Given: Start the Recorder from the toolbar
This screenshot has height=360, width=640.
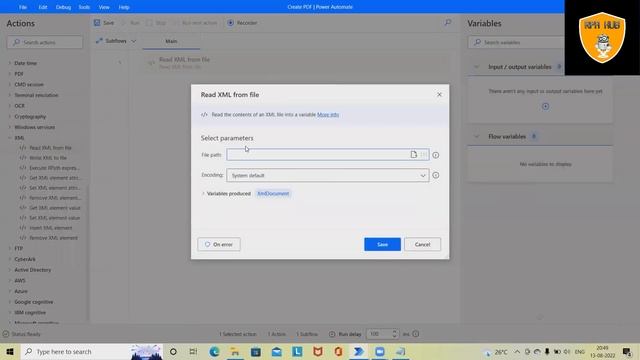Looking at the screenshot, I should click(x=242, y=23).
